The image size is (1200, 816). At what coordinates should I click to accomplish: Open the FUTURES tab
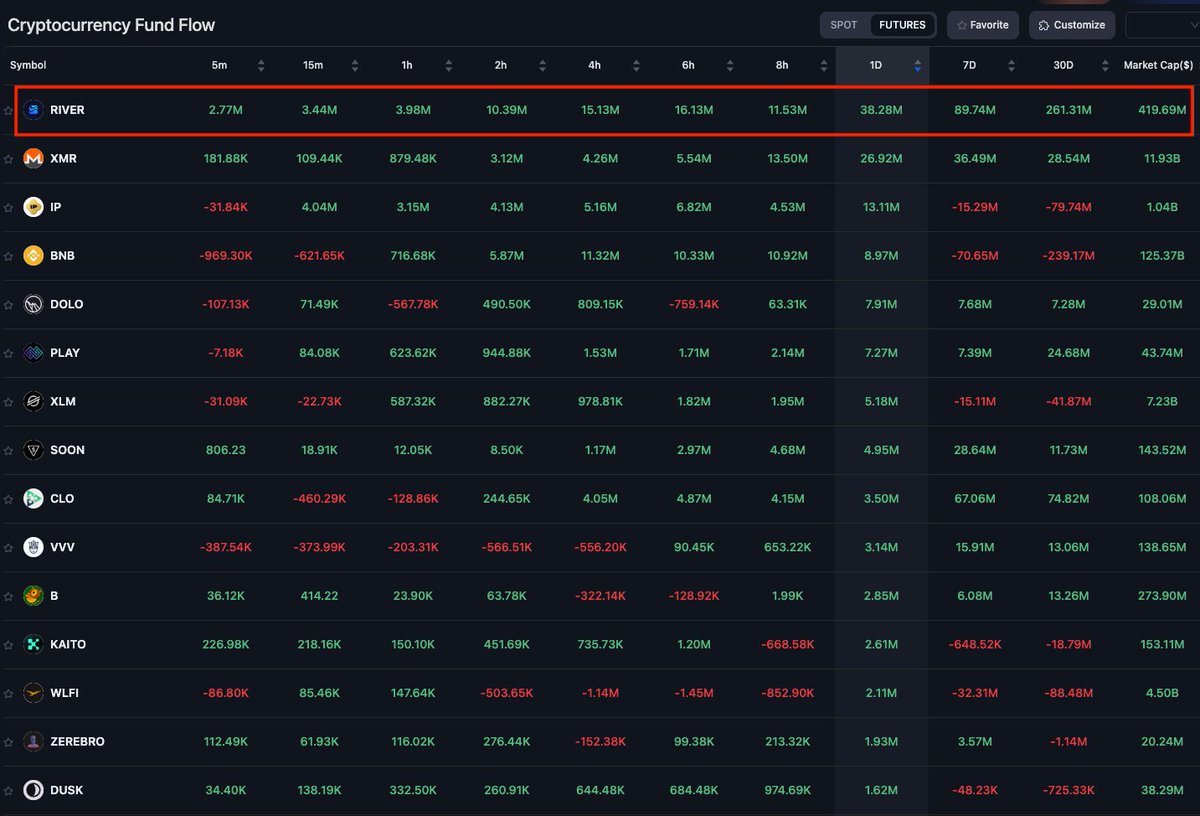[x=900, y=24]
